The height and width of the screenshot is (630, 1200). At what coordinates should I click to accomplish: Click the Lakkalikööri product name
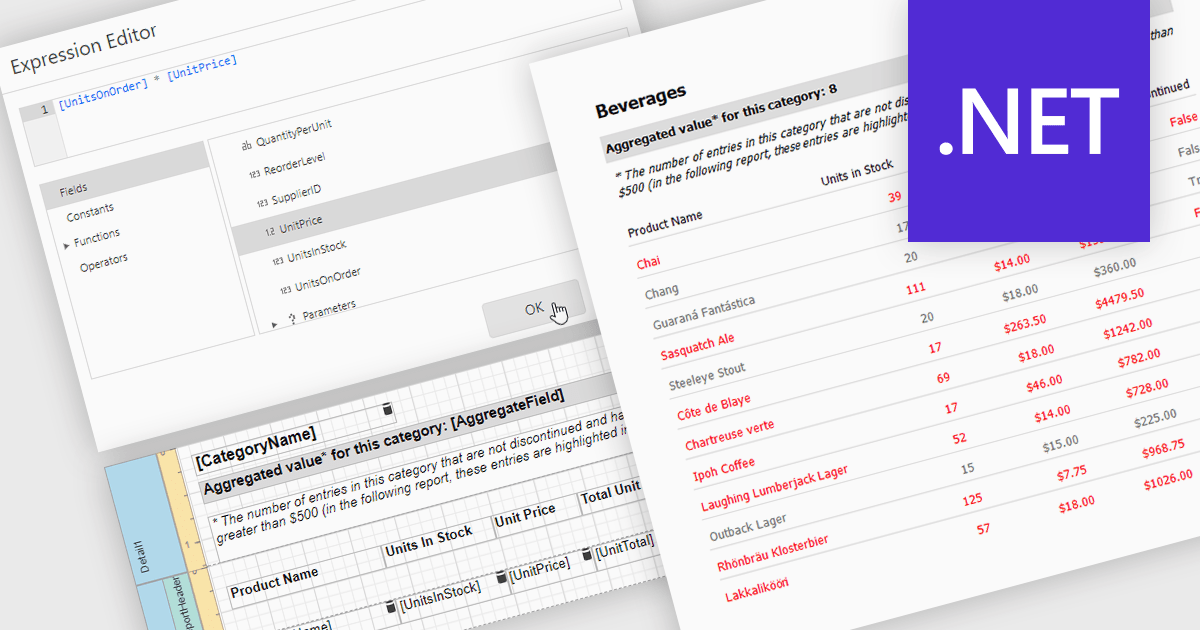click(x=755, y=590)
